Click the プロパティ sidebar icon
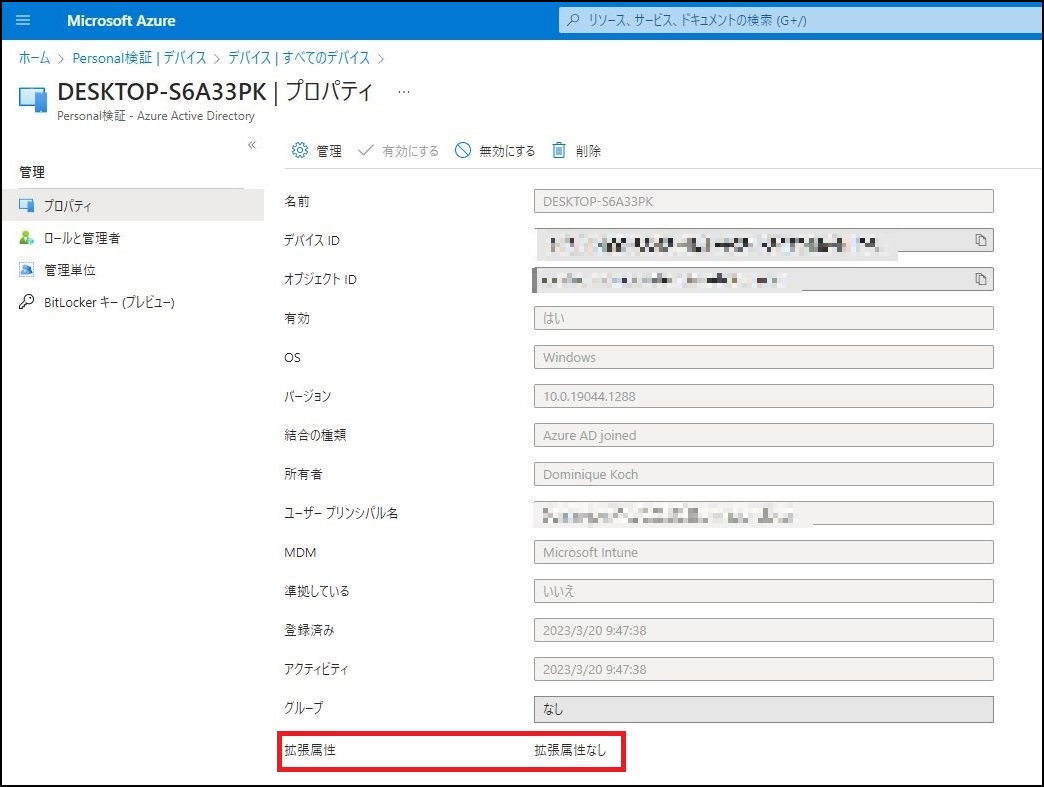Screen dimensions: 1044x787 click(27, 205)
